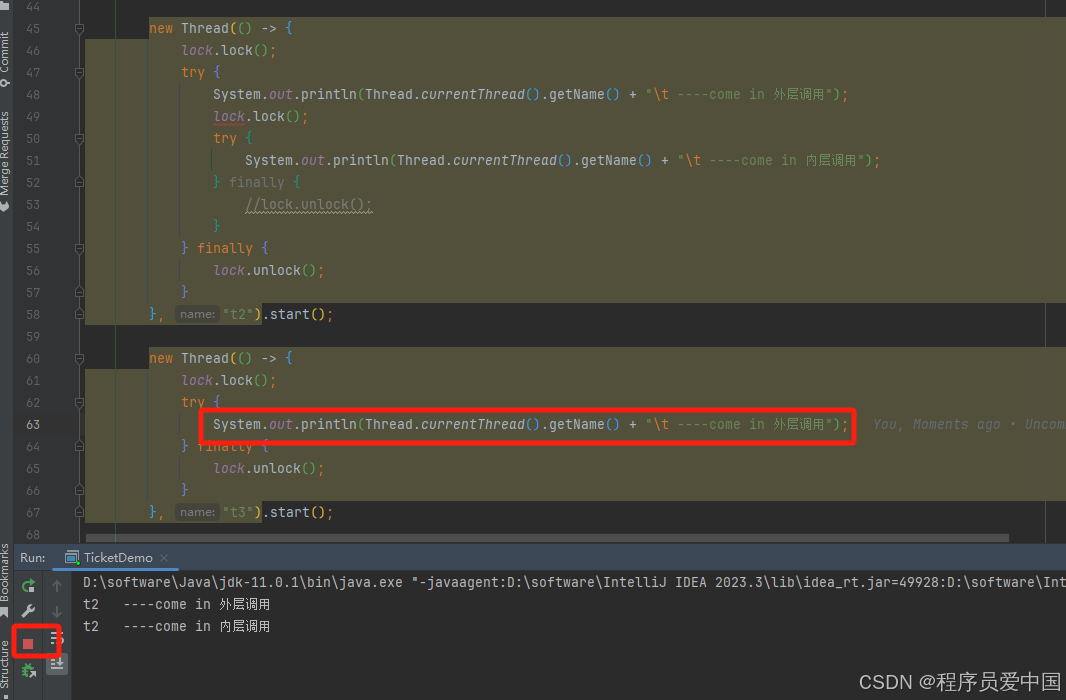
Task: Place cursor in commented //lock.unlock(); on line 53
Action: coord(309,205)
